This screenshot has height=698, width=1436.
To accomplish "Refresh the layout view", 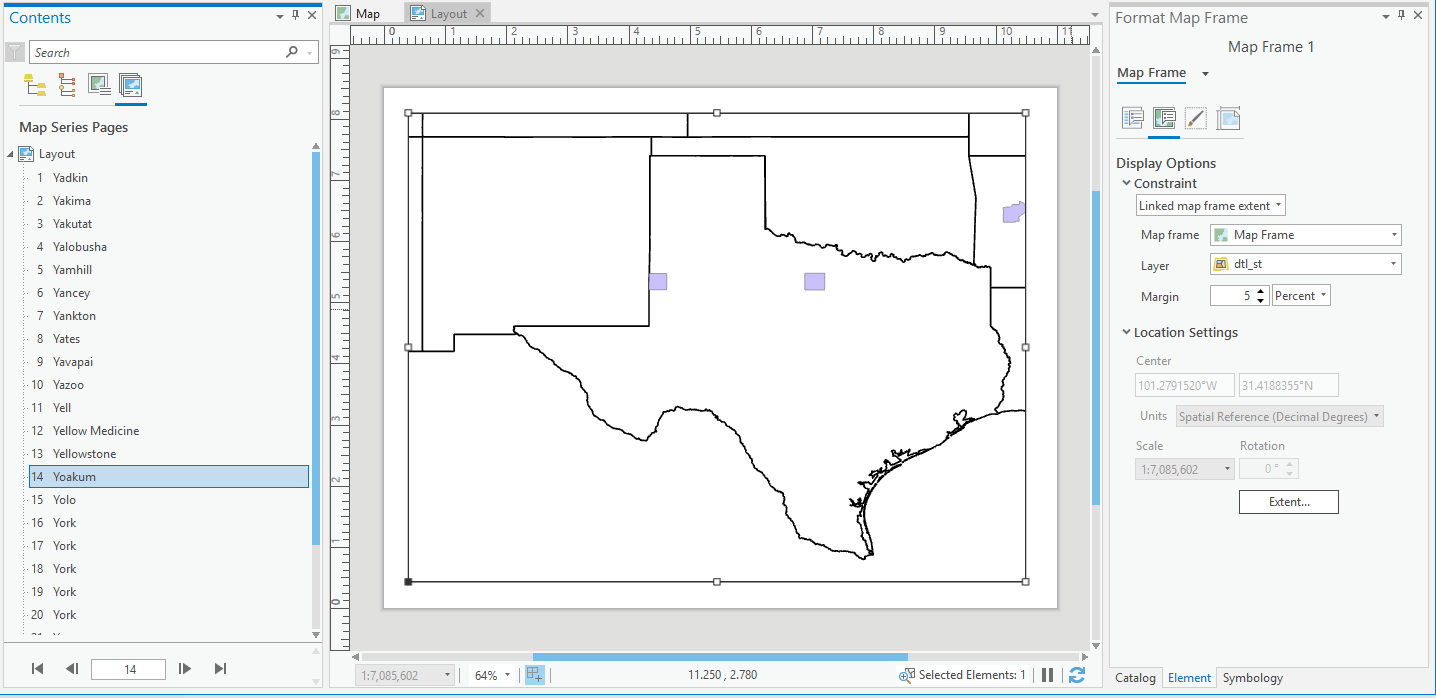I will [1075, 675].
